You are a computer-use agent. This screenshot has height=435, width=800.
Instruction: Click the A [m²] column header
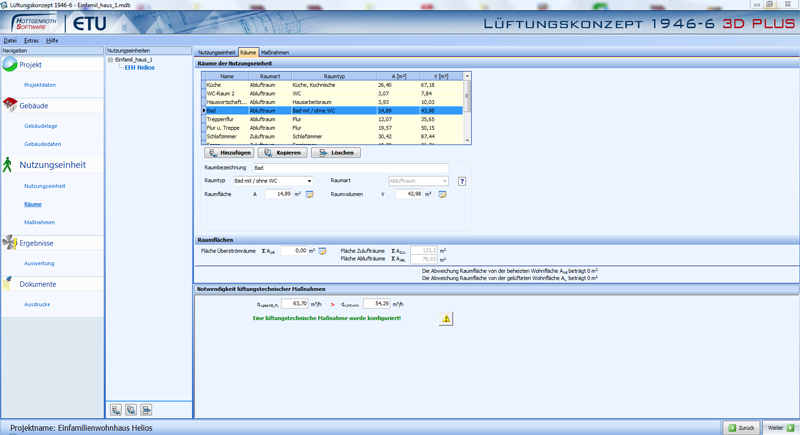coord(398,76)
